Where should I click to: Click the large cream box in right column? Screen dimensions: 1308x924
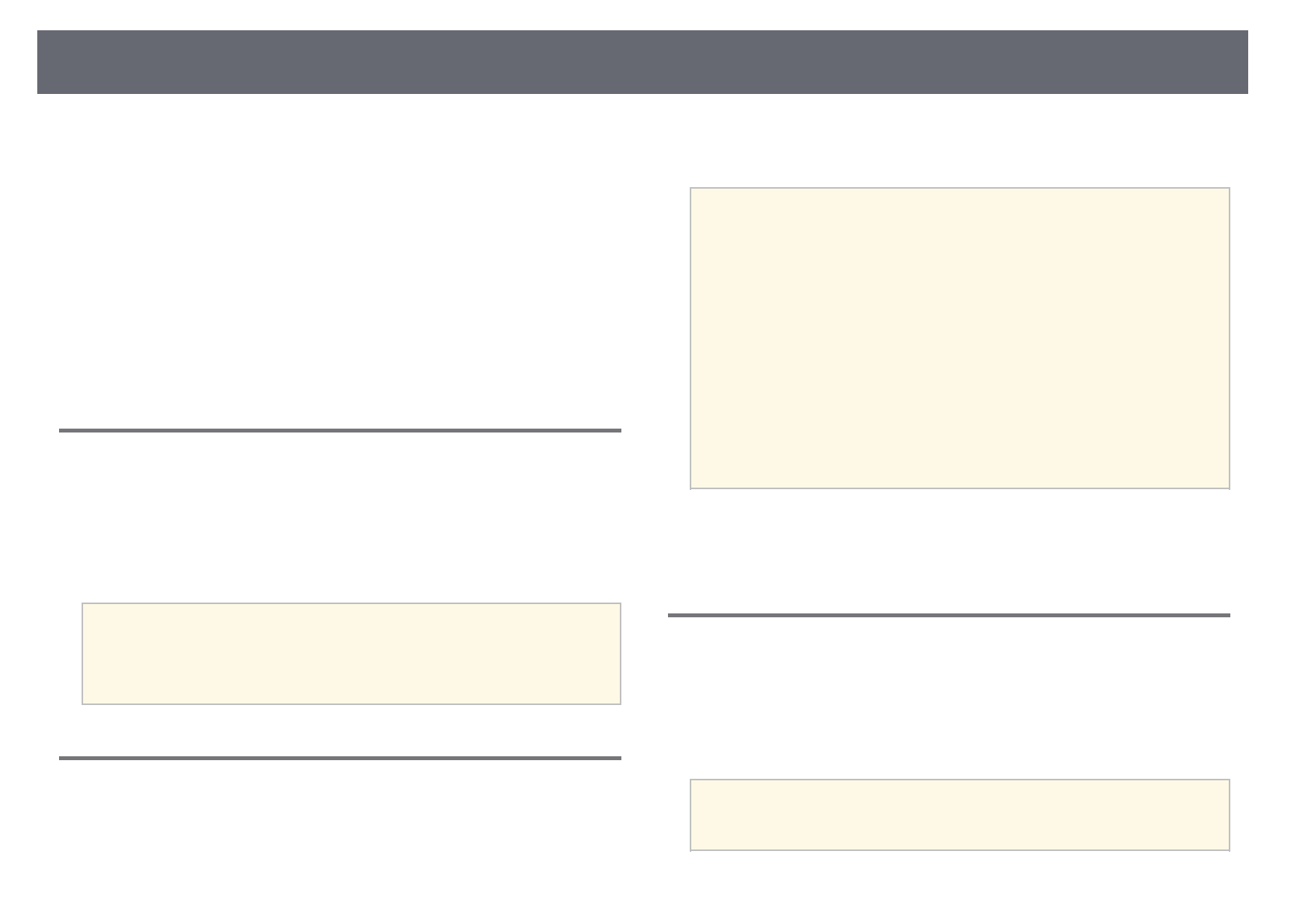pos(959,338)
